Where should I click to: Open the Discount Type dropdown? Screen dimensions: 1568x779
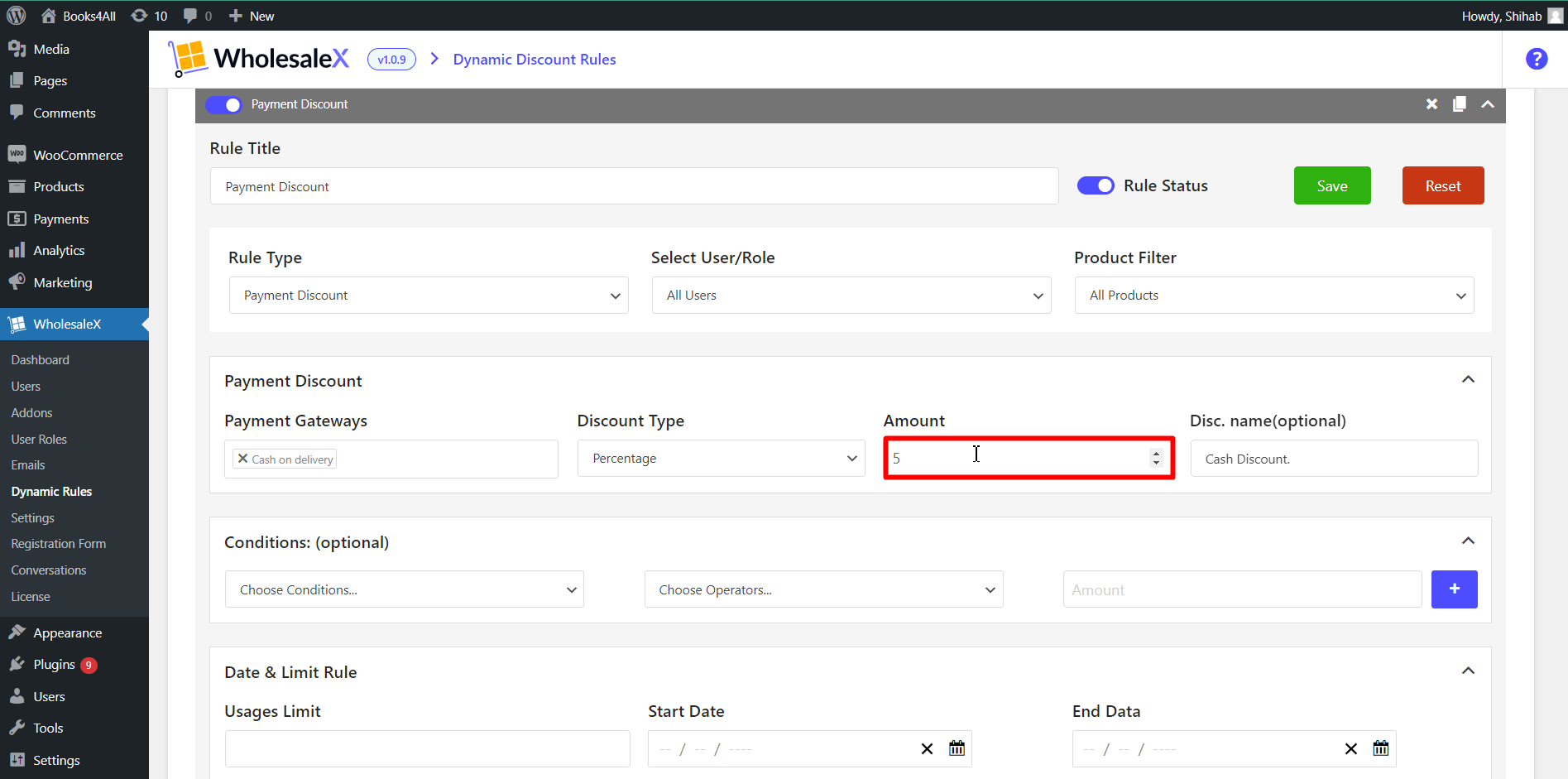pos(721,459)
